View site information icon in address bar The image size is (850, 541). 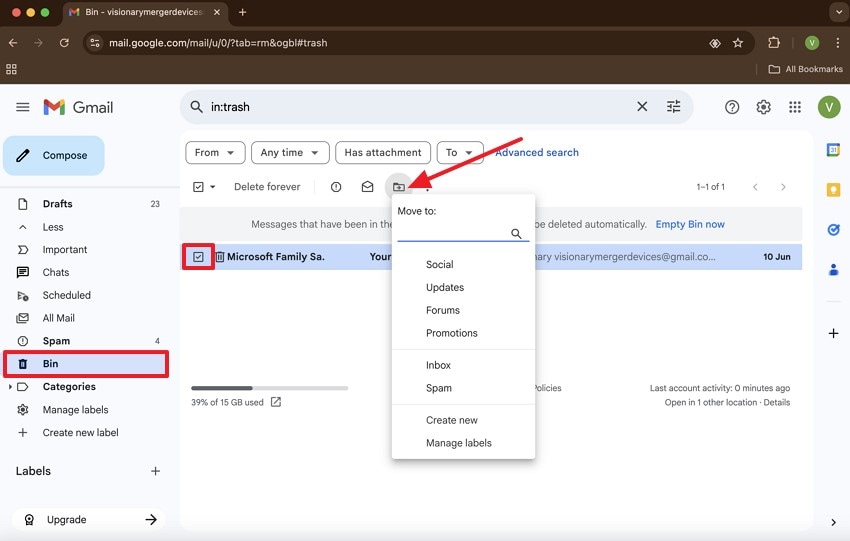[x=95, y=43]
